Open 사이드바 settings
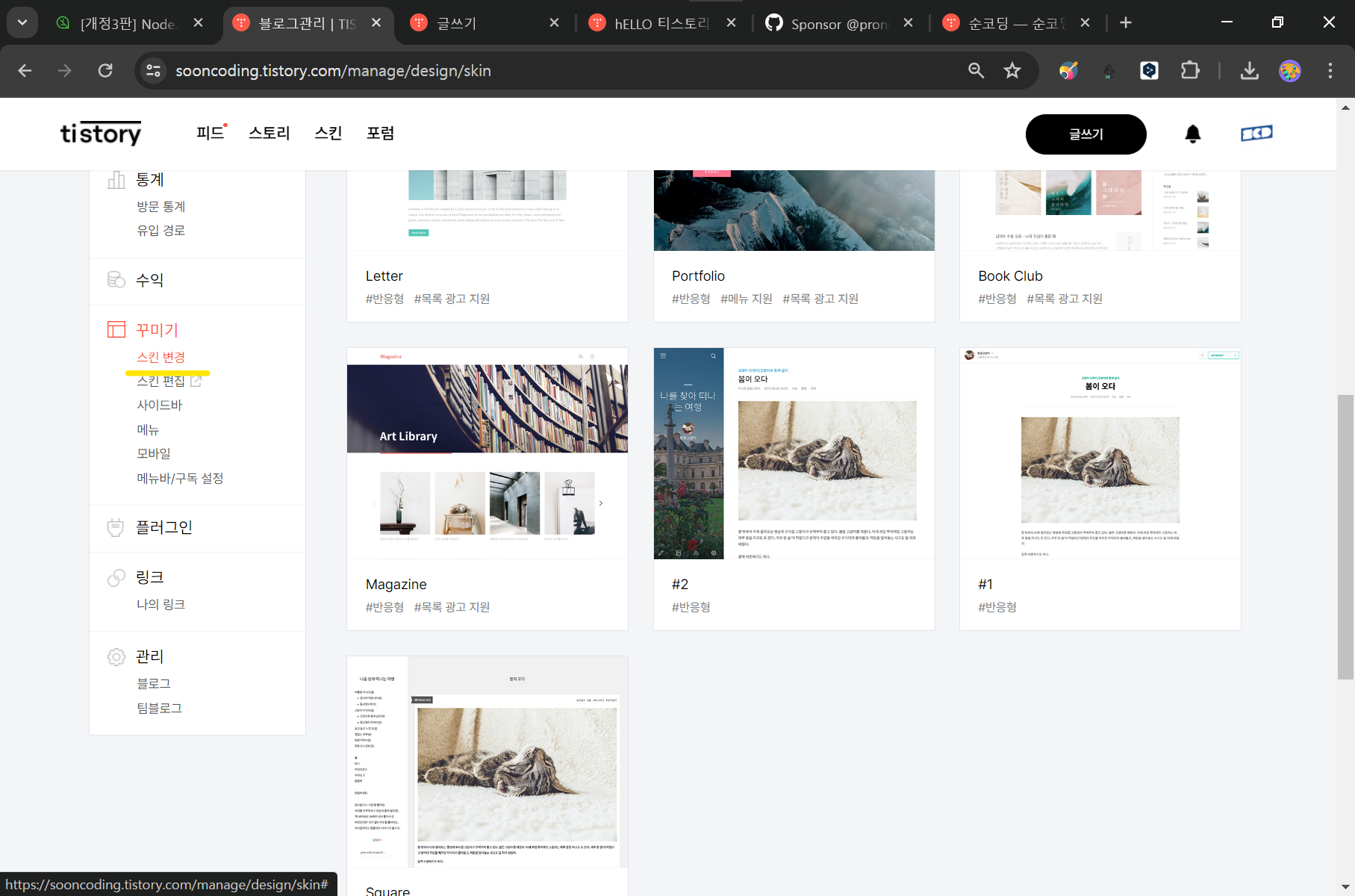Screen dimensions: 1355x896 point(159,405)
